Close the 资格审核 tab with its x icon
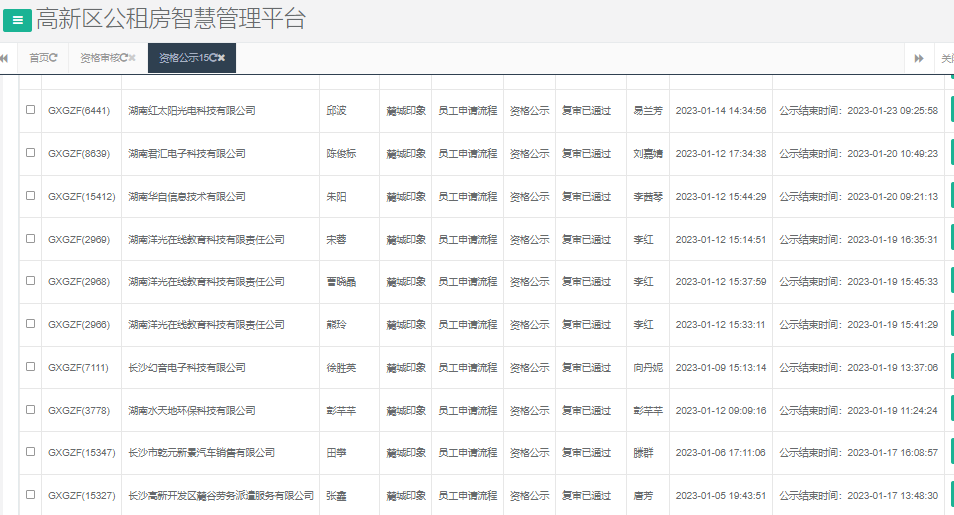 132,58
